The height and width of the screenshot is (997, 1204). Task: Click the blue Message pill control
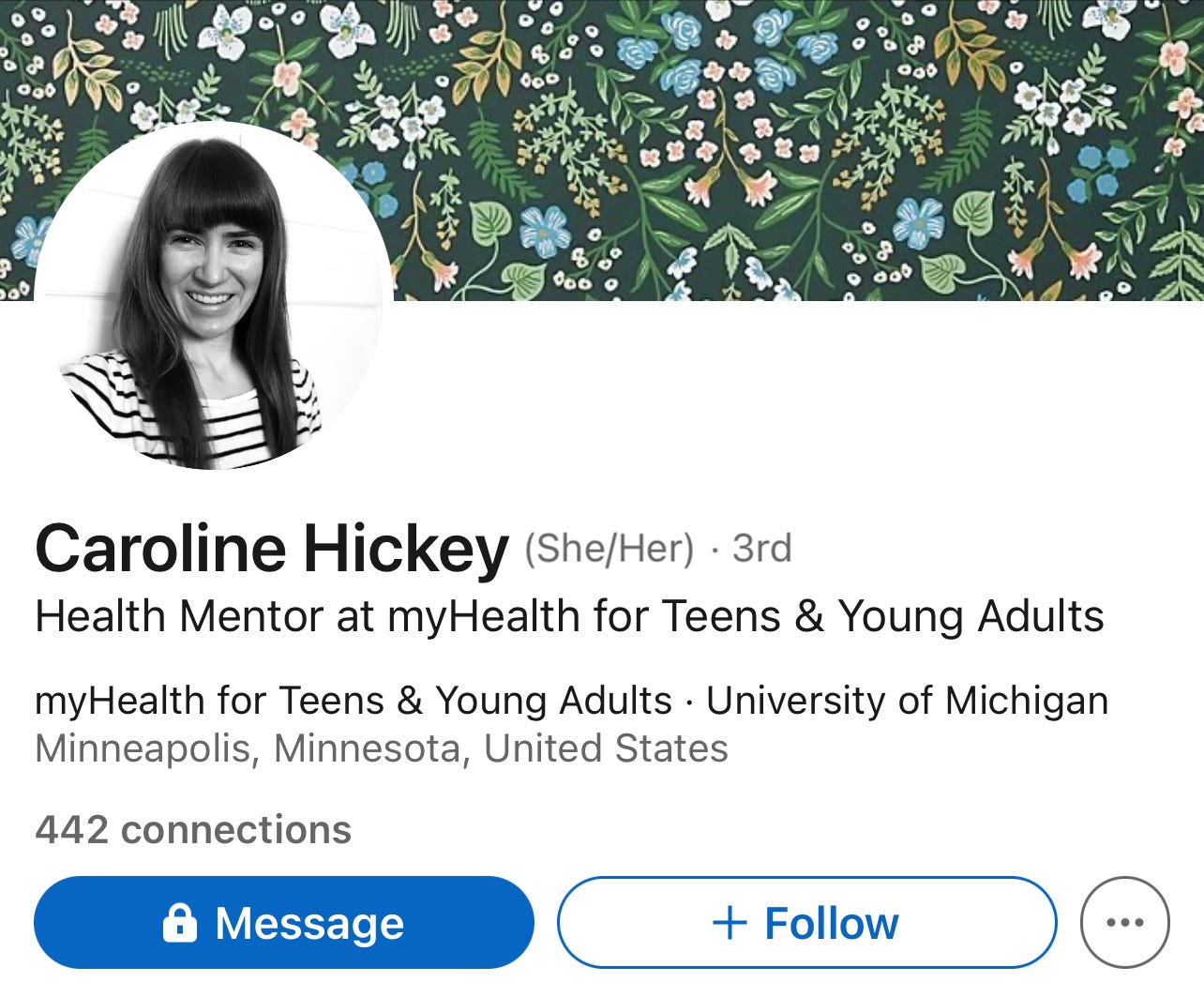point(281,923)
